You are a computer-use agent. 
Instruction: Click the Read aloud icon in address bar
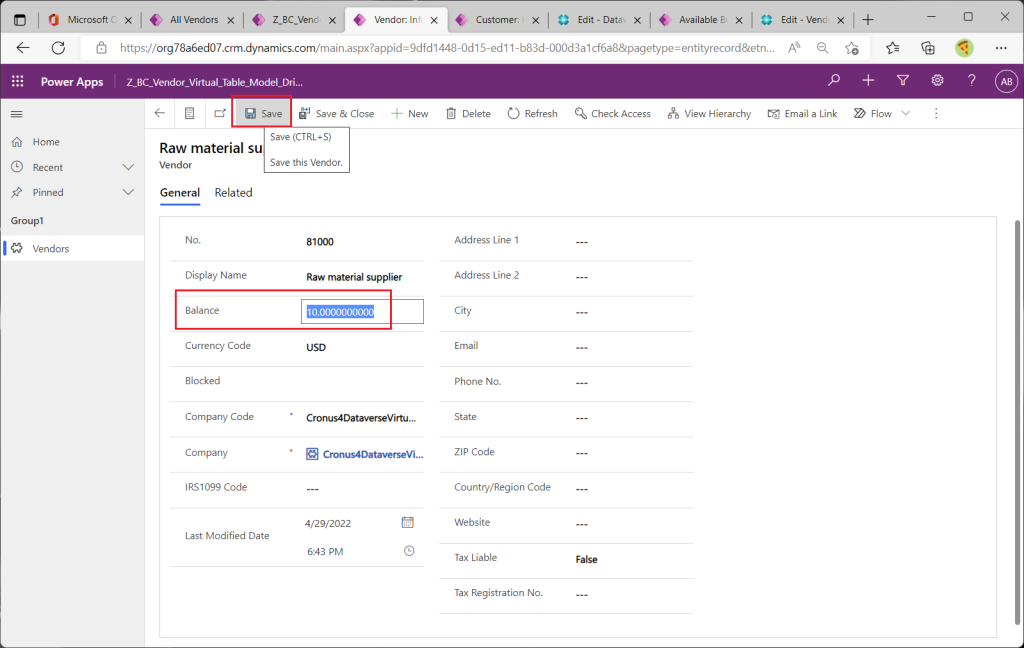click(x=794, y=48)
